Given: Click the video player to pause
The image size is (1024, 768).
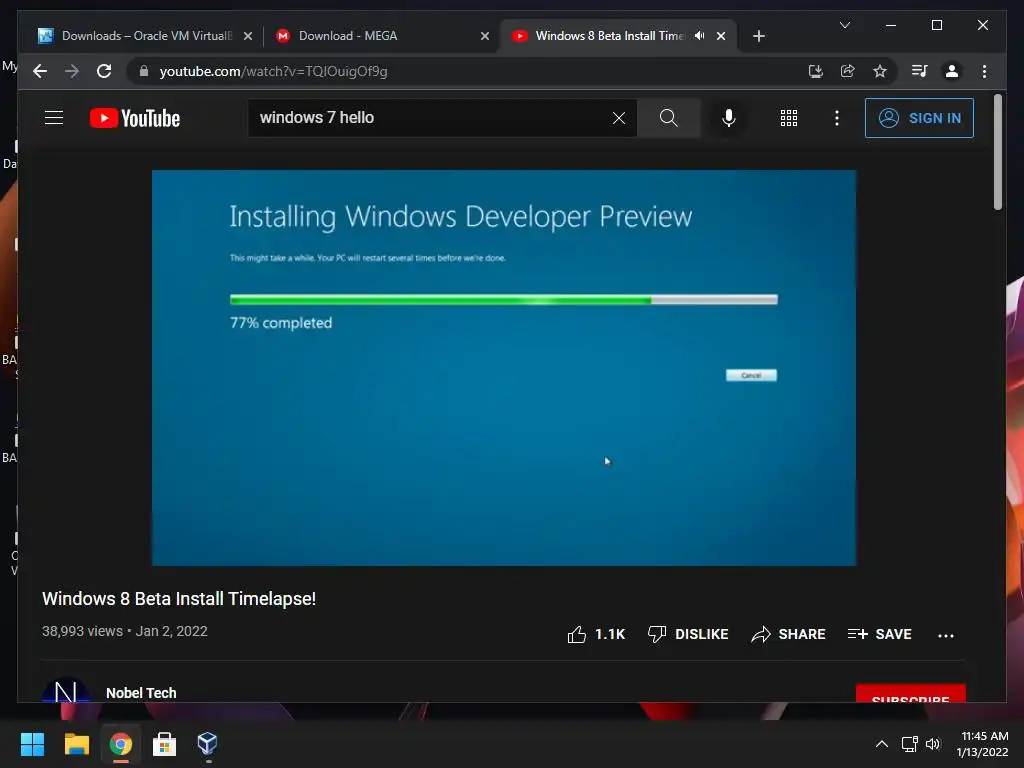Looking at the screenshot, I should [x=504, y=368].
